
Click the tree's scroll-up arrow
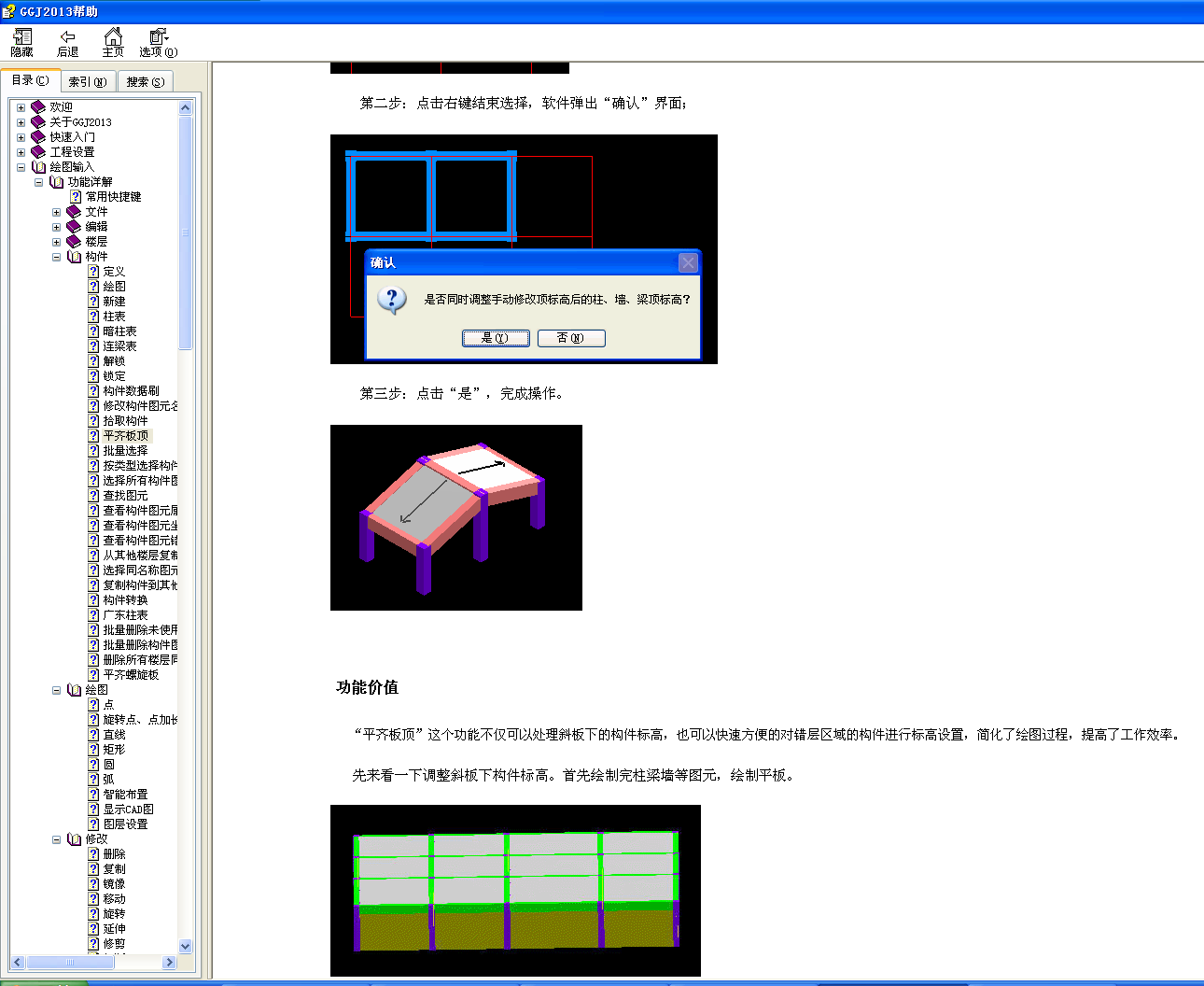tap(185, 107)
